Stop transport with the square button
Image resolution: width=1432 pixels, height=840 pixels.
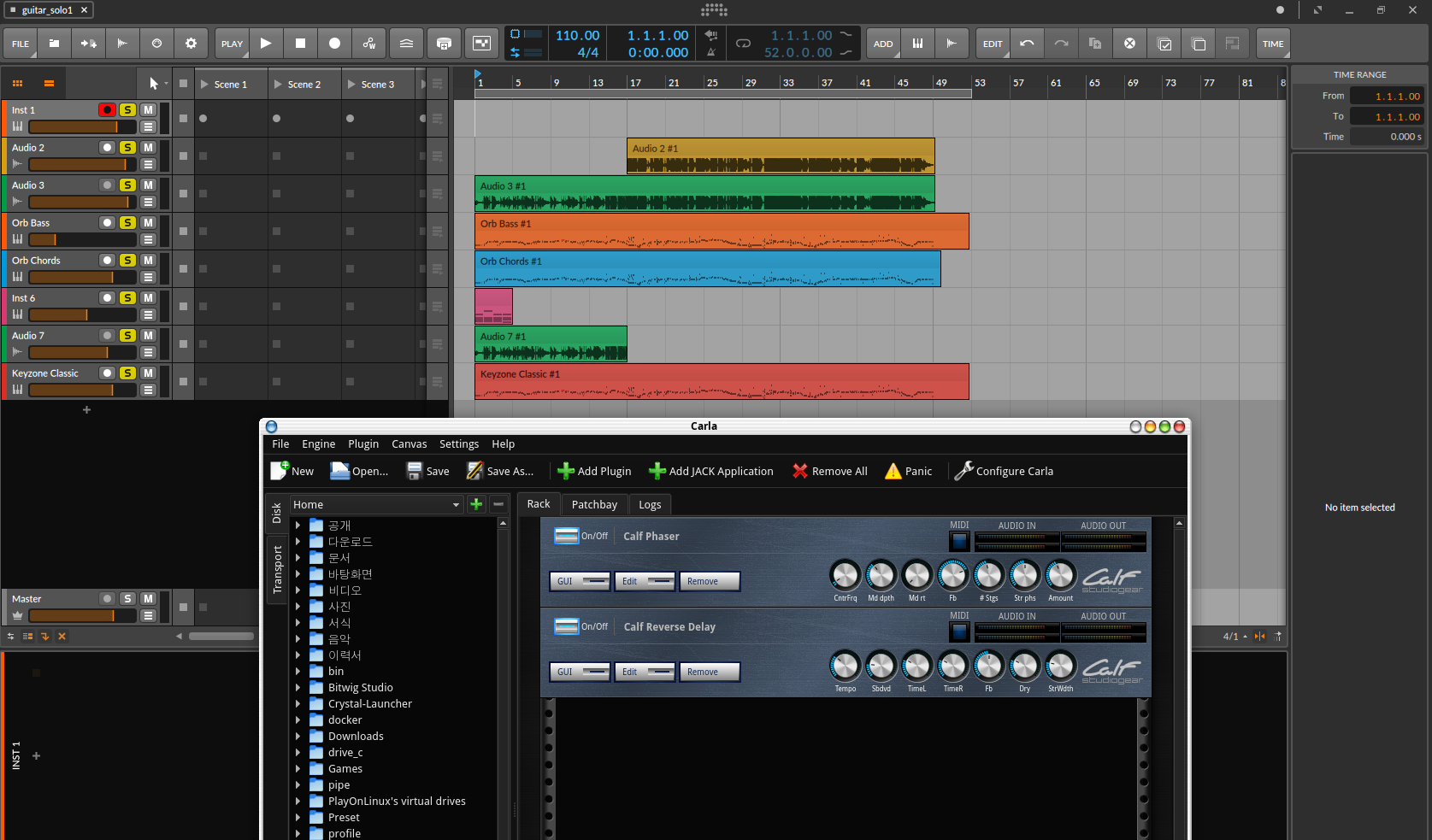pos(300,44)
